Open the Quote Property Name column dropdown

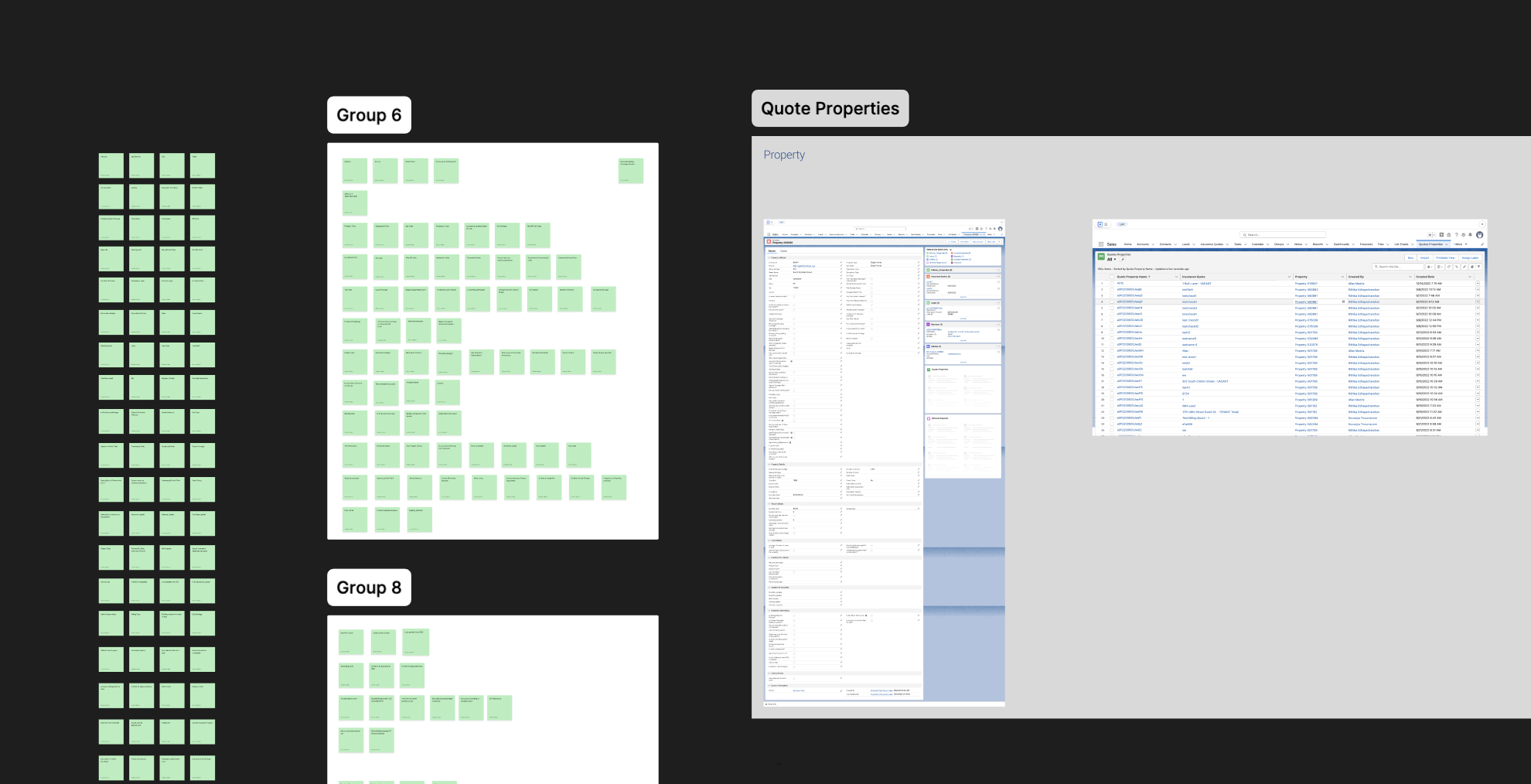click(x=1176, y=277)
